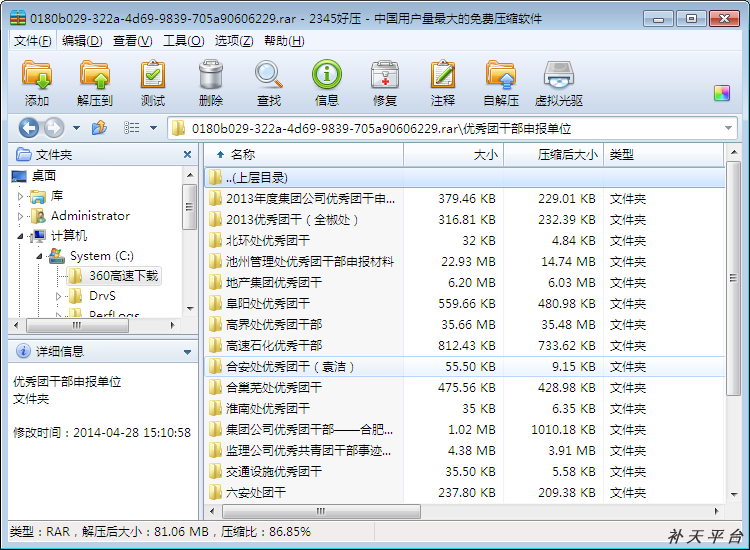The width and height of the screenshot is (750, 550).
Task: Open the 查找 (Find) magnifier tool
Action: pyautogui.click(x=269, y=83)
